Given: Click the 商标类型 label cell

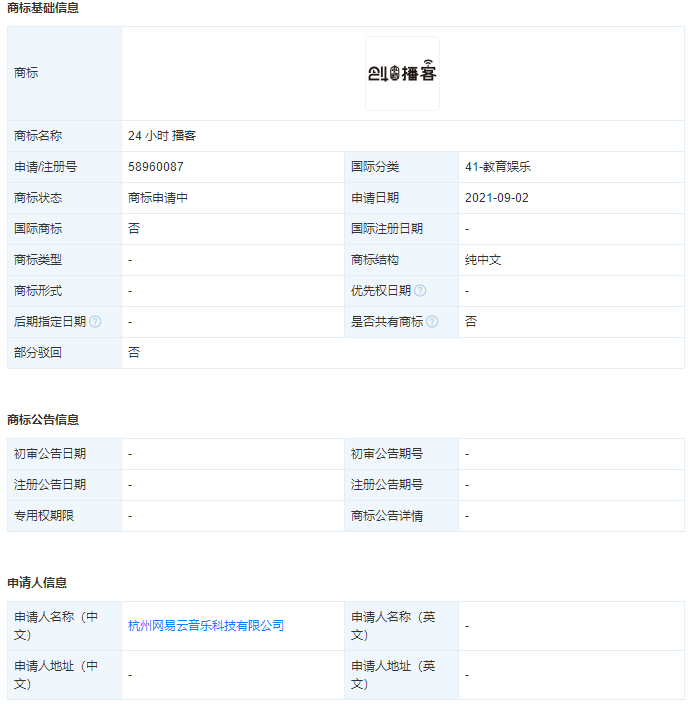Looking at the screenshot, I should point(64,260).
